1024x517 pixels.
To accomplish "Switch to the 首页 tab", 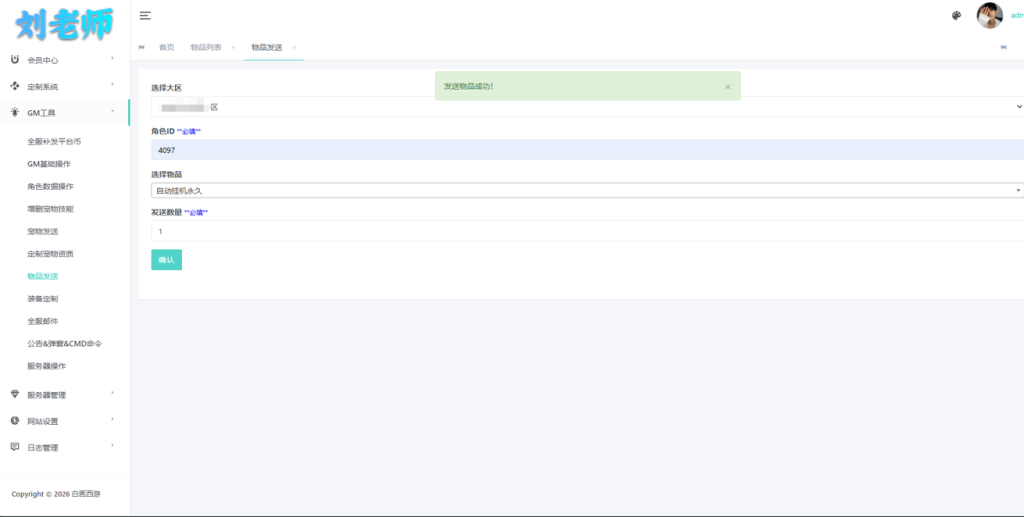I will [167, 48].
